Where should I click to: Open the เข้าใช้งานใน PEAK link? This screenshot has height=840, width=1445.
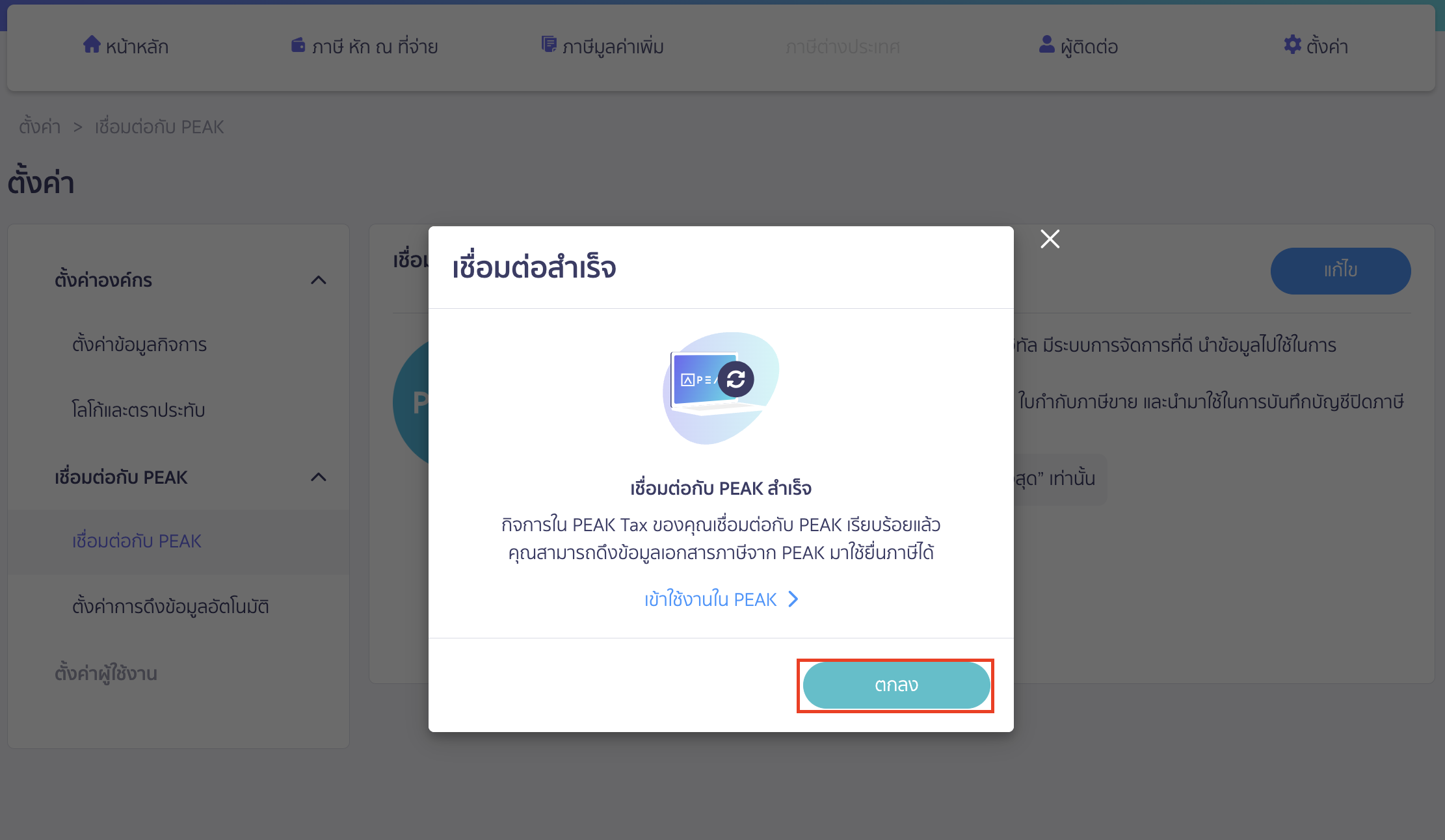[711, 599]
